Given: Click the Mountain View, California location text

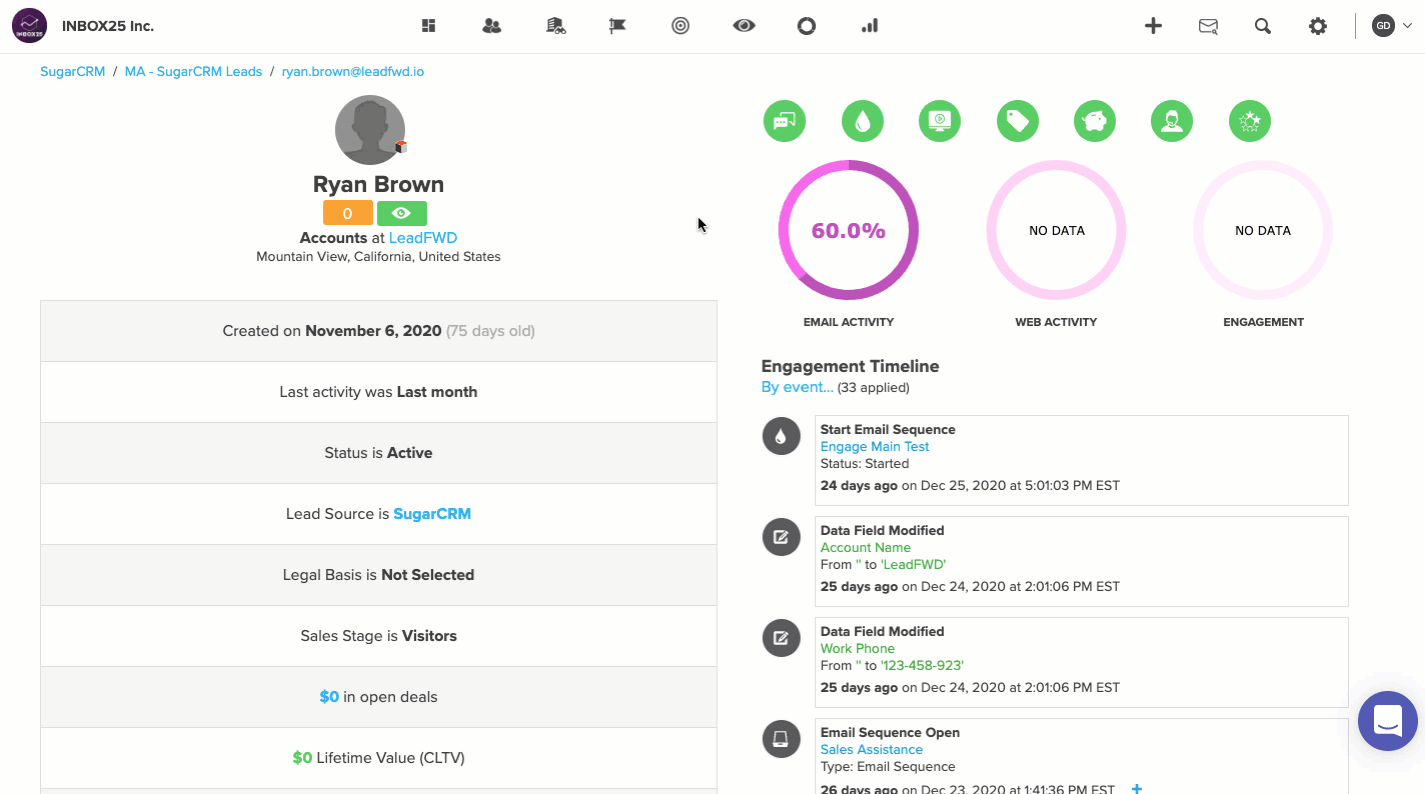Looking at the screenshot, I should (x=378, y=257).
